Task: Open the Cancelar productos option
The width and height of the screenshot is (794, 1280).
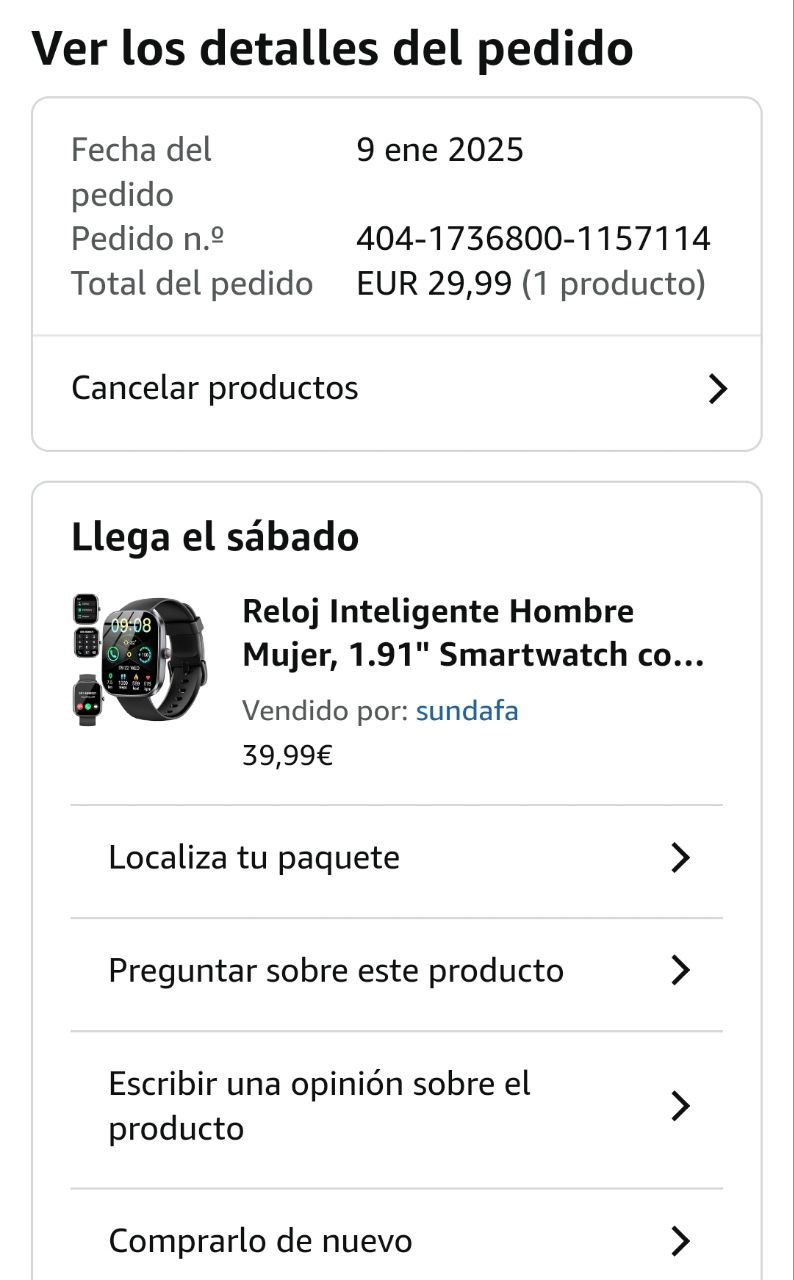Action: tap(397, 388)
